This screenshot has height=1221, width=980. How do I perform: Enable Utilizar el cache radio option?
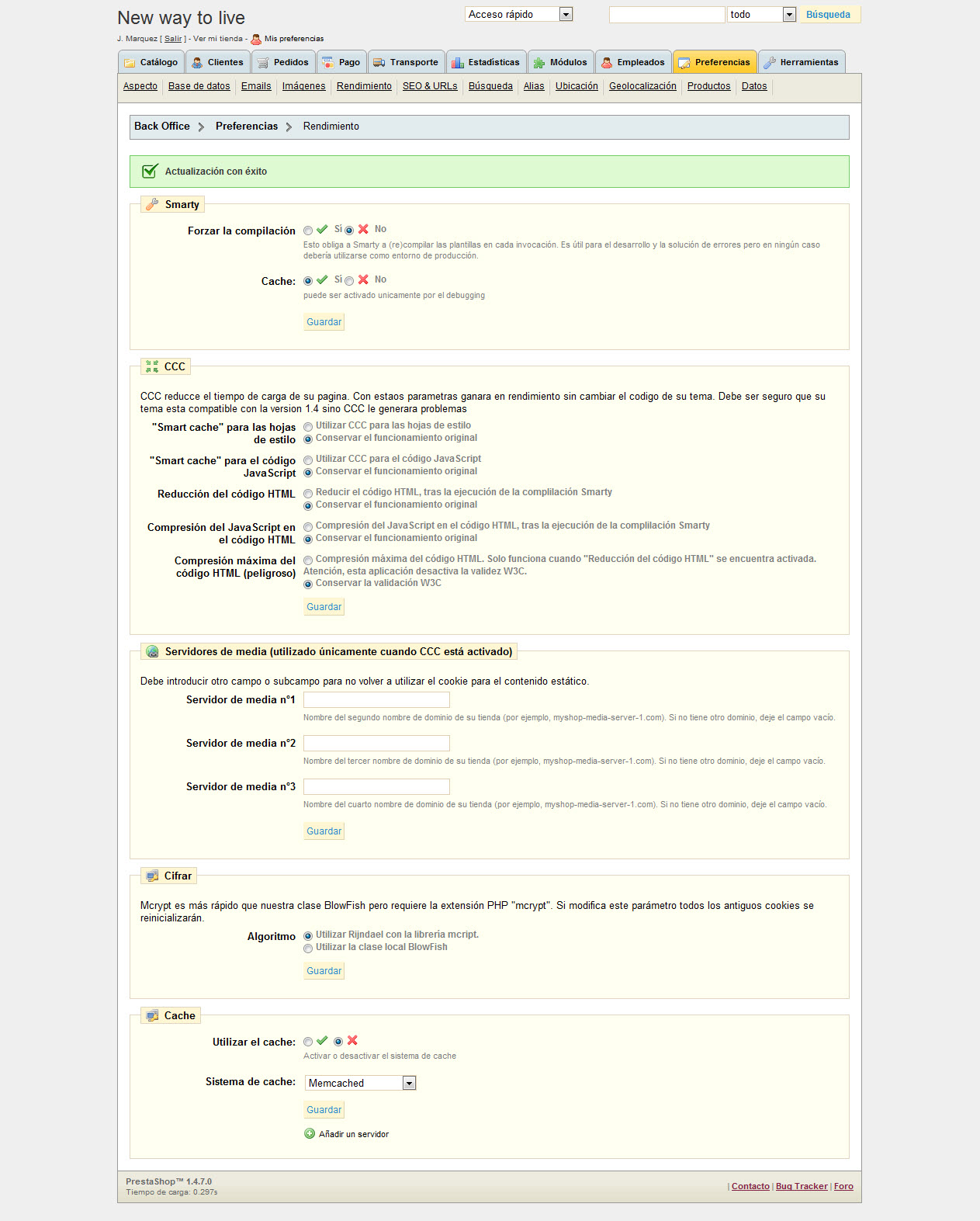pyautogui.click(x=308, y=1042)
